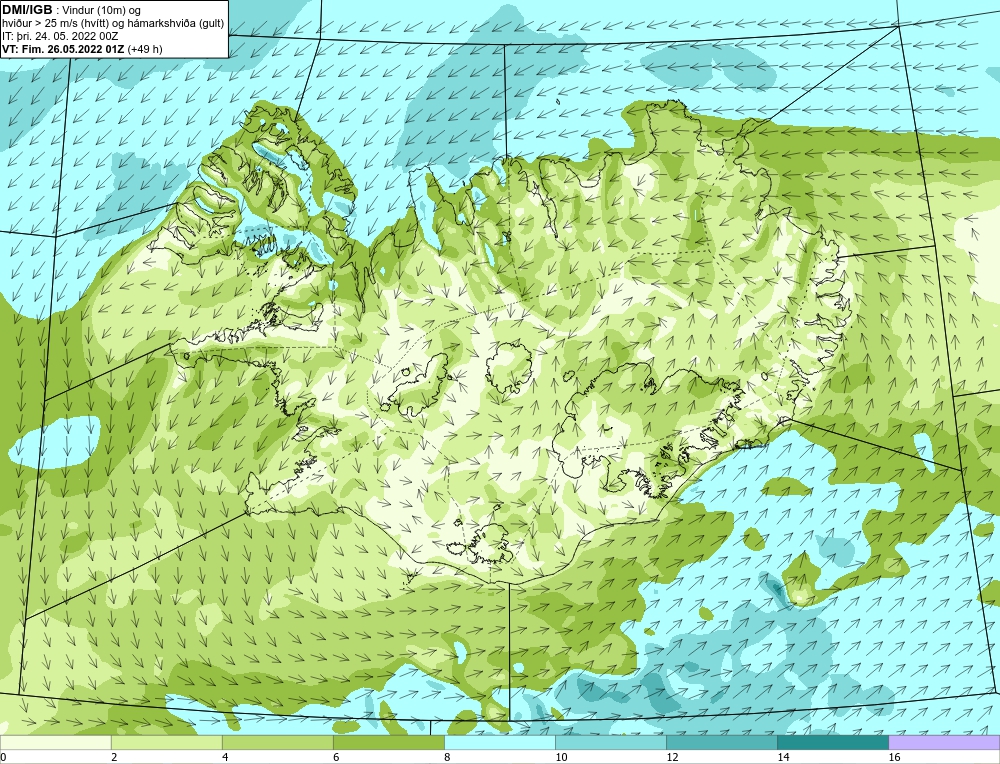This screenshot has width=1000, height=764.
Task: Click the 0–2 m/s pale legend swatch
Action: point(55,743)
